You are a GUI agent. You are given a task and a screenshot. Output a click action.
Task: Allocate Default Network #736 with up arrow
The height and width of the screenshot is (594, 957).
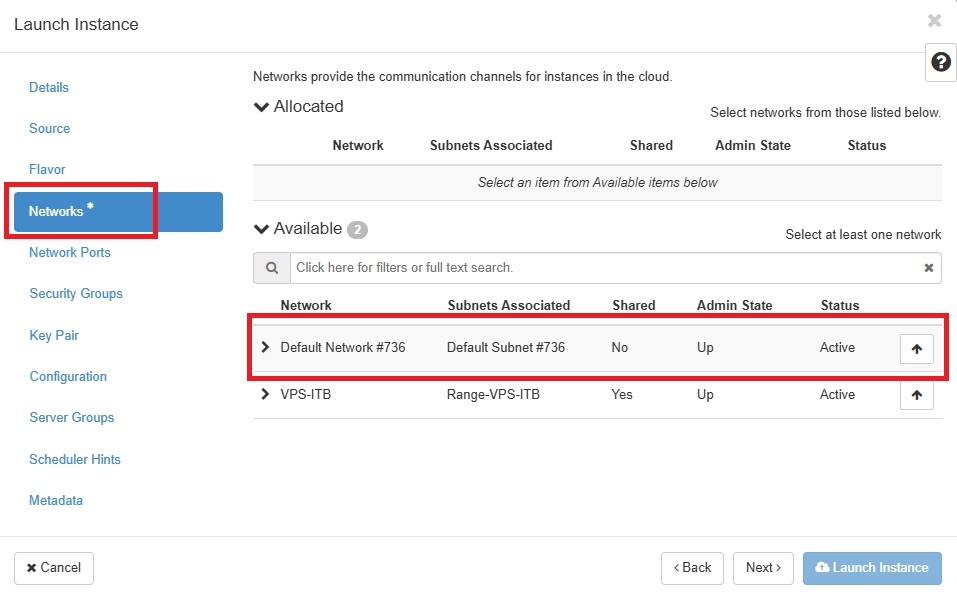[917, 349]
